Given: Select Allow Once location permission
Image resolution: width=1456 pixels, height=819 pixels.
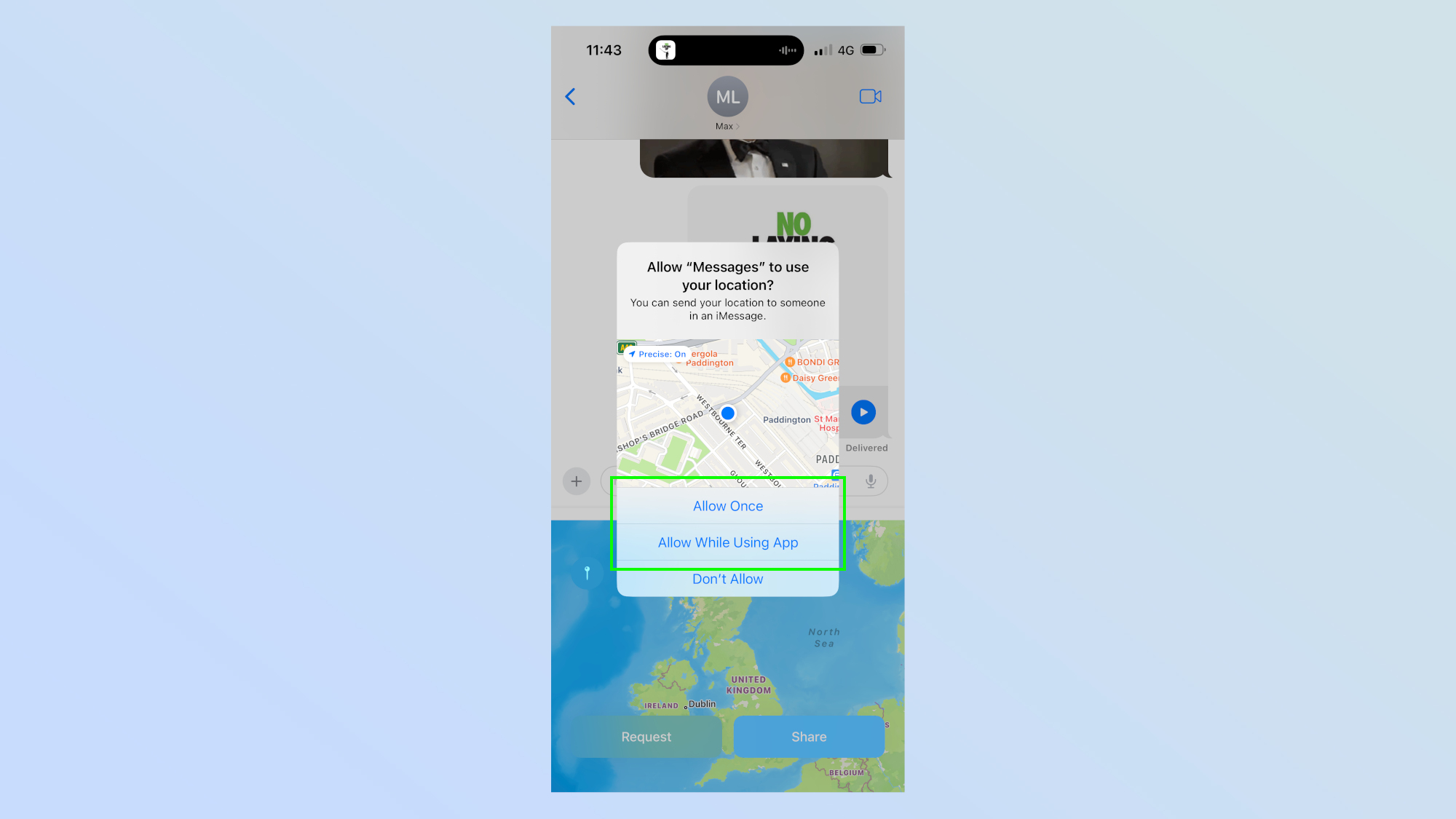Looking at the screenshot, I should (728, 505).
